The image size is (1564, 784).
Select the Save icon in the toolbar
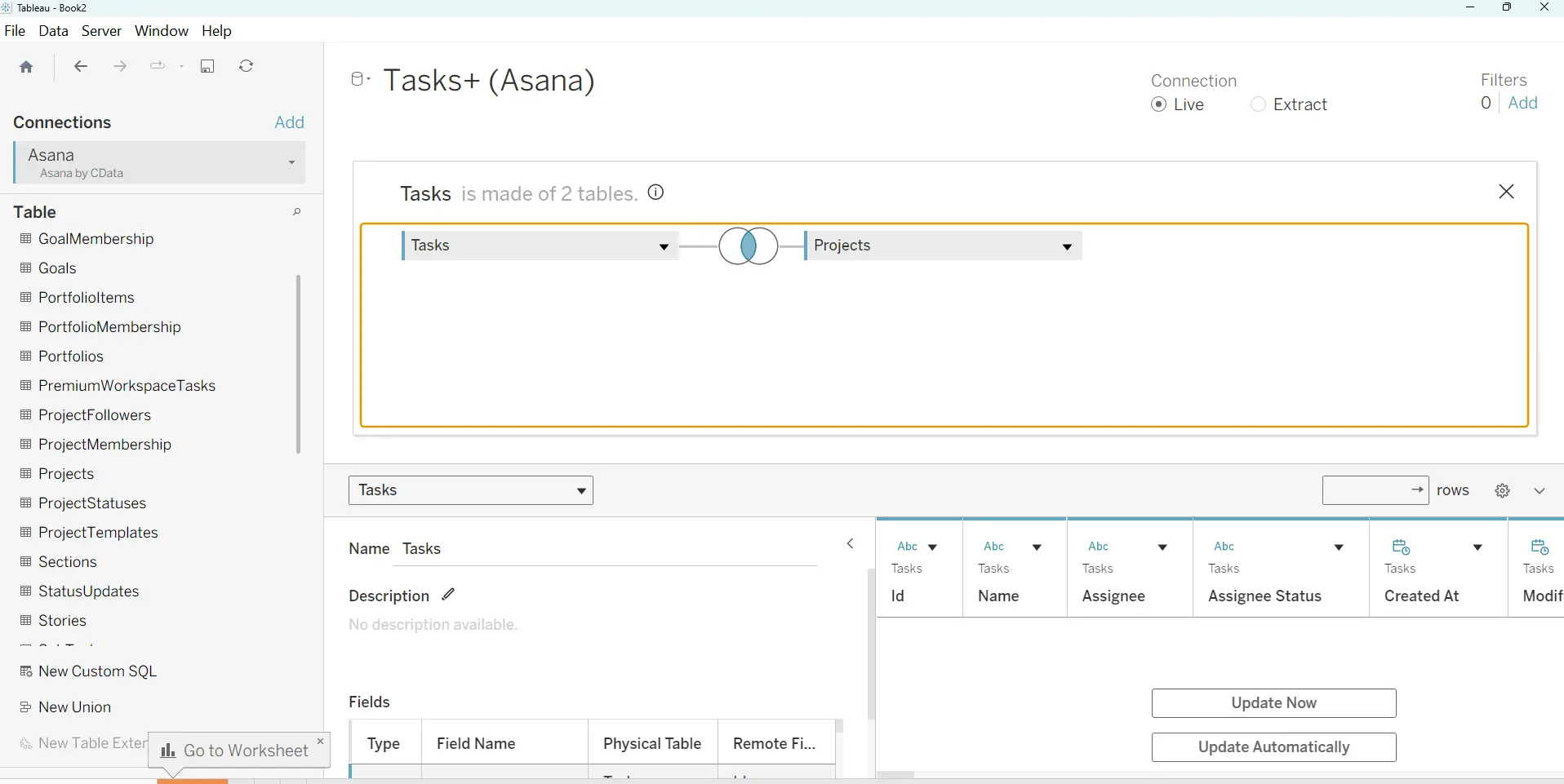[x=207, y=66]
